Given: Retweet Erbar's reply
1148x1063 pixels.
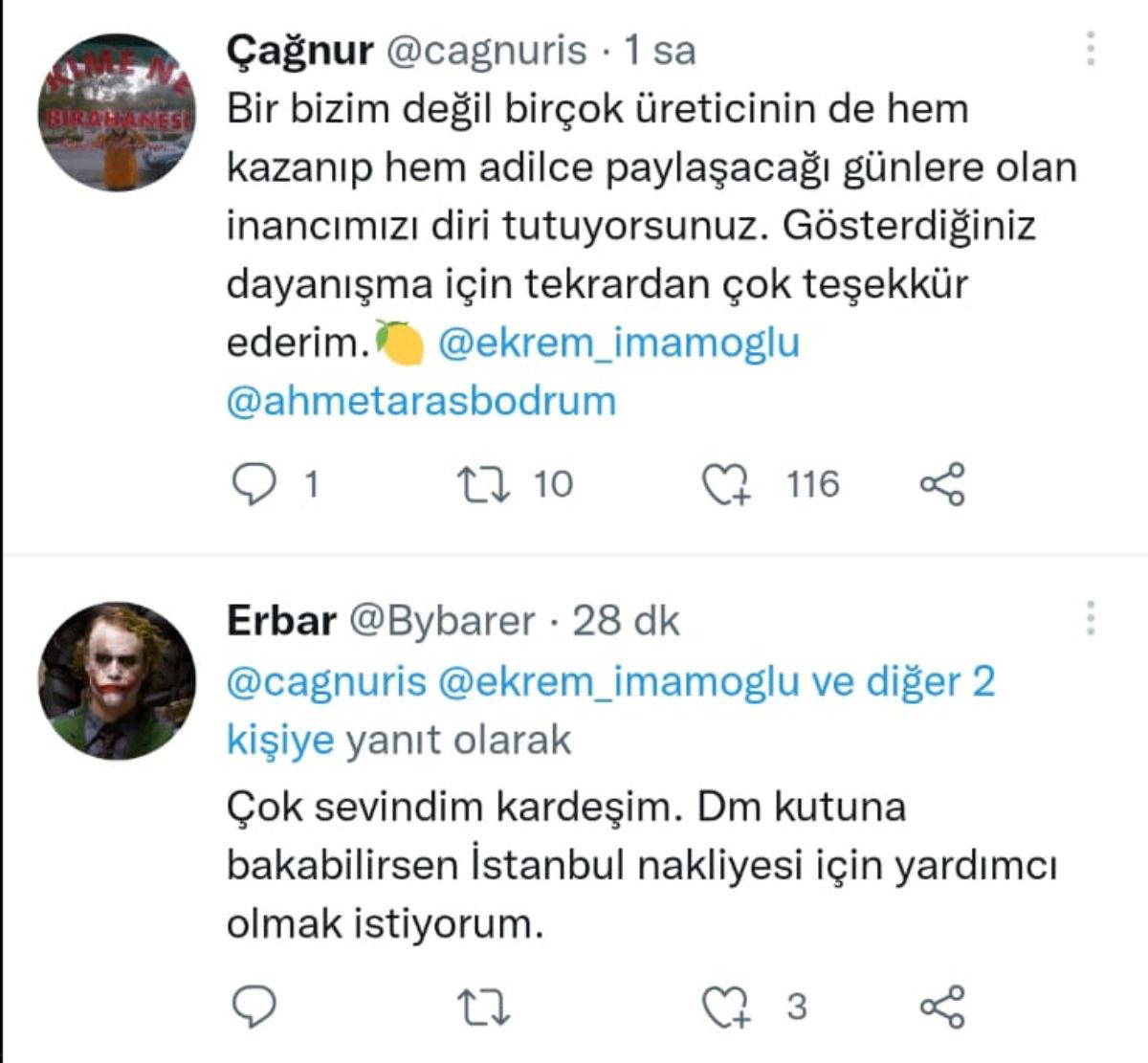Looking at the screenshot, I should pyautogui.click(x=485, y=1008).
